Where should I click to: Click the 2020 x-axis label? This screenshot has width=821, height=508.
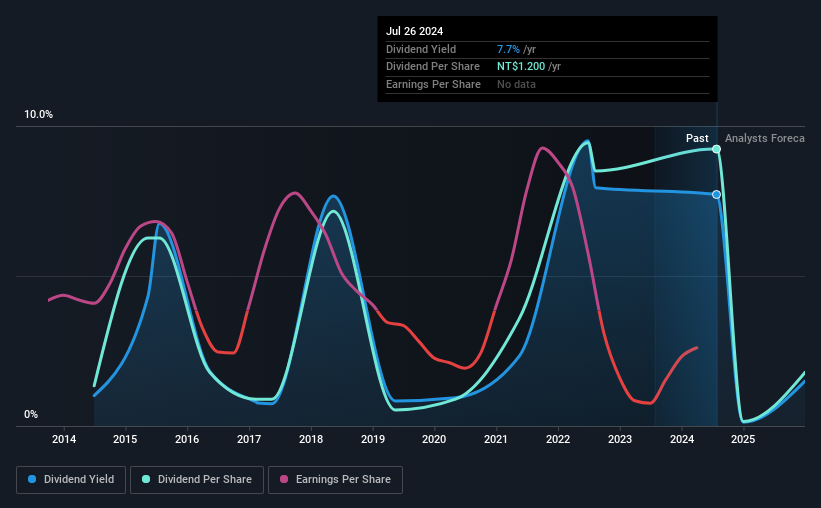(x=434, y=439)
